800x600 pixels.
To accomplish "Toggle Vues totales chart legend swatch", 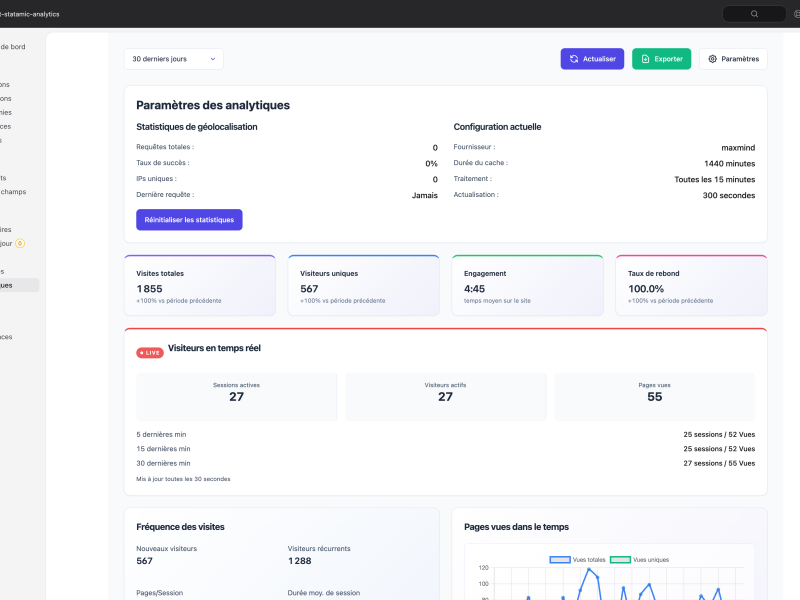I will [x=560, y=560].
